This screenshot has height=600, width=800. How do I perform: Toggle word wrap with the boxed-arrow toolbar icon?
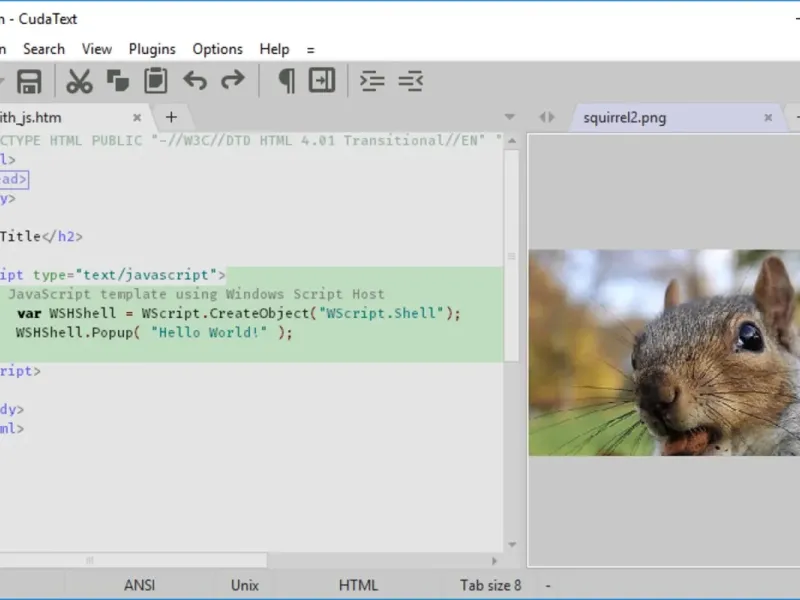point(322,81)
